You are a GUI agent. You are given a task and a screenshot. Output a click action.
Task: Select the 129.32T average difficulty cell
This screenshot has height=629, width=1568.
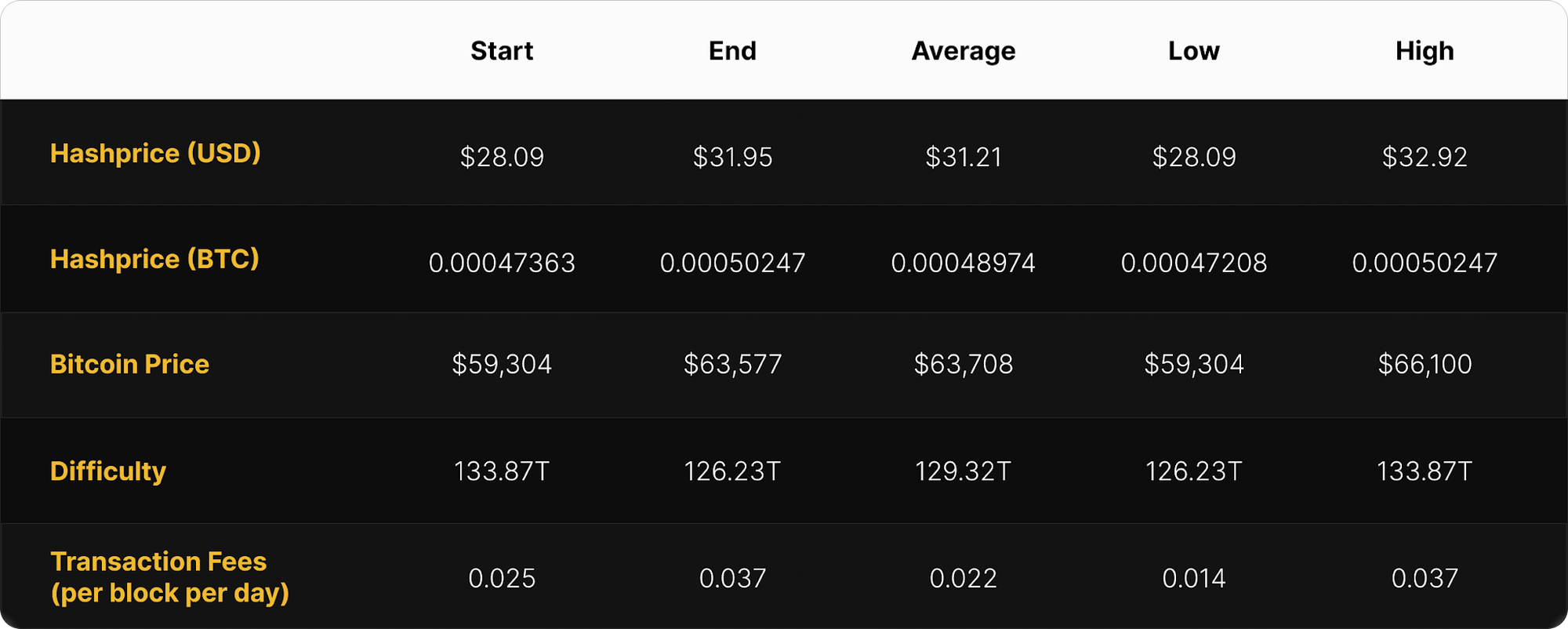point(964,471)
